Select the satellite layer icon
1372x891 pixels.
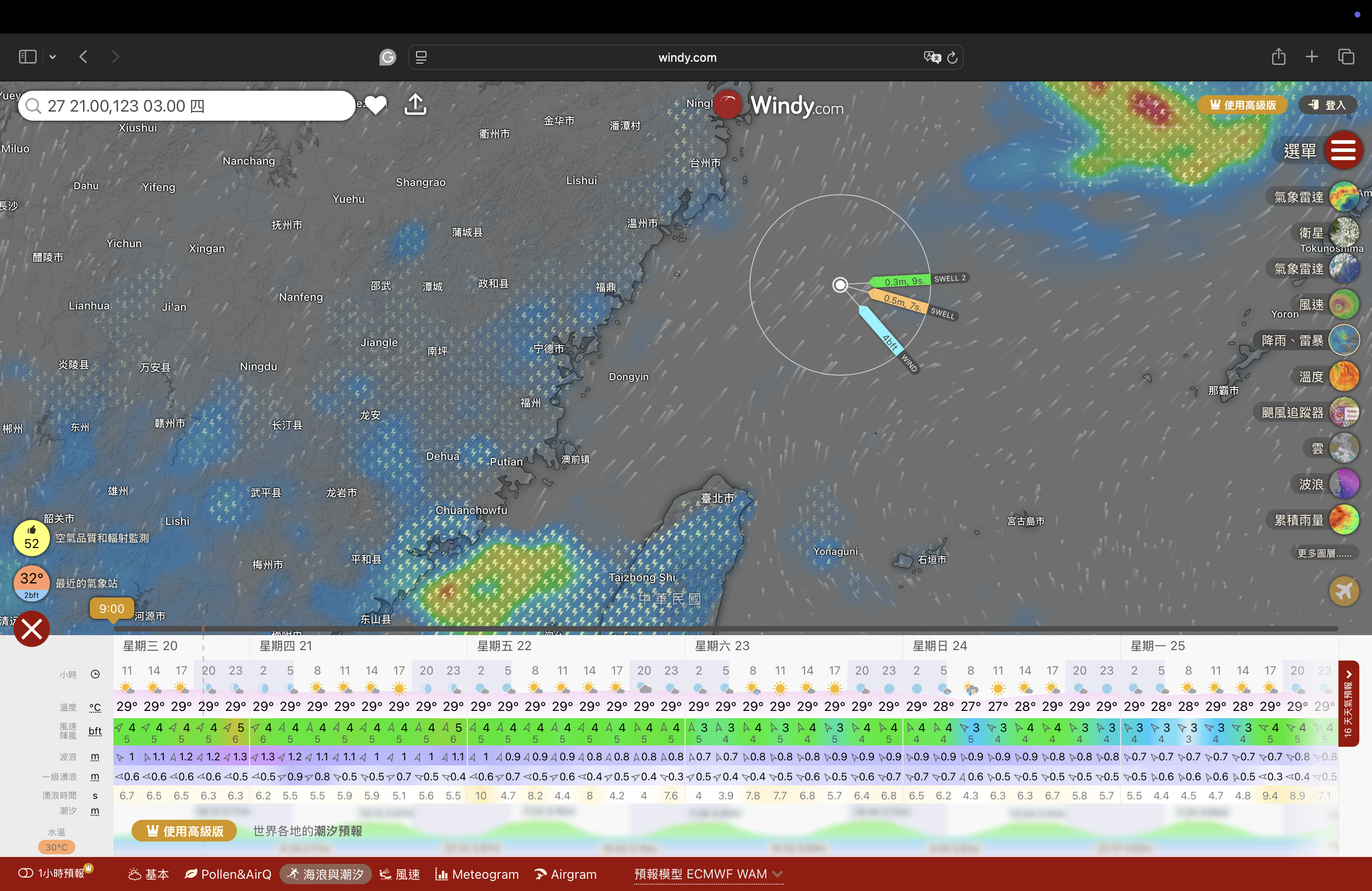click(1344, 232)
